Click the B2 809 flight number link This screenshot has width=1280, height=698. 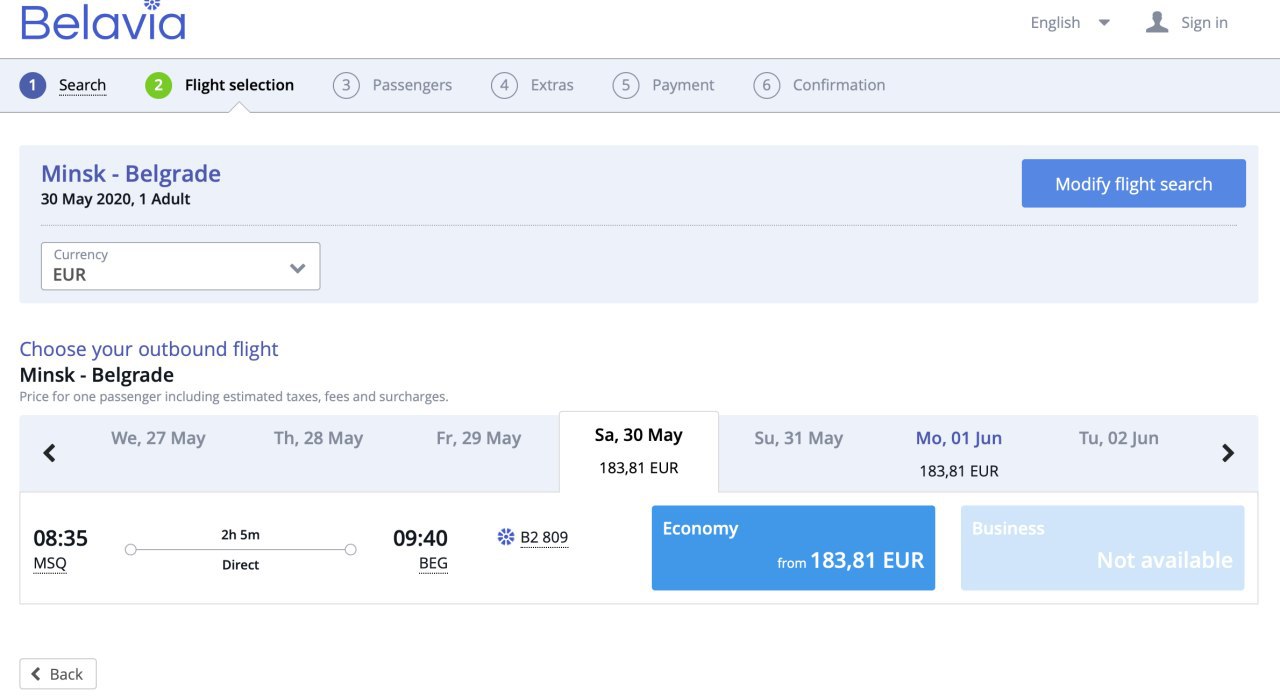point(544,537)
